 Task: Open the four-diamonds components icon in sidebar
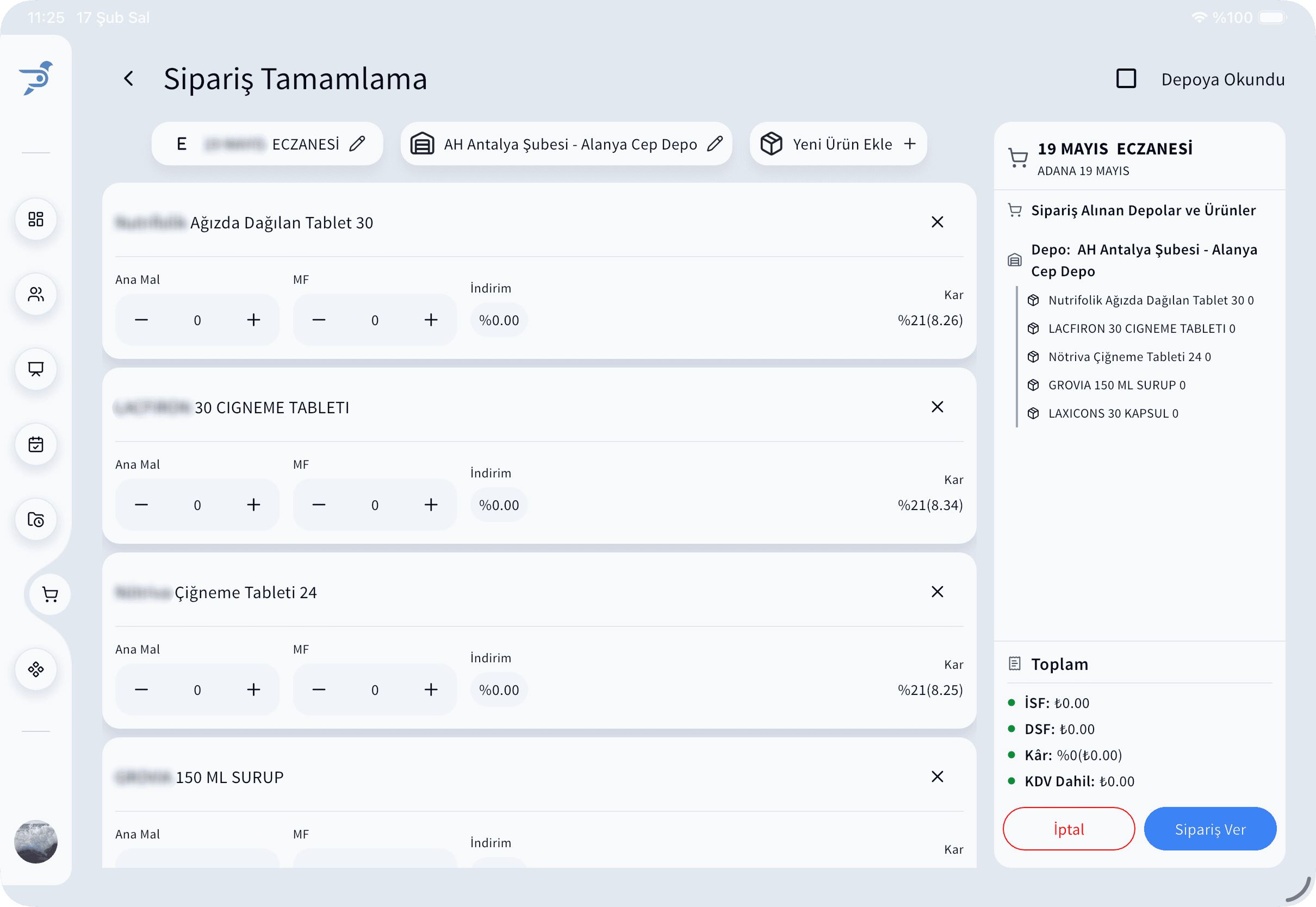tap(36, 669)
